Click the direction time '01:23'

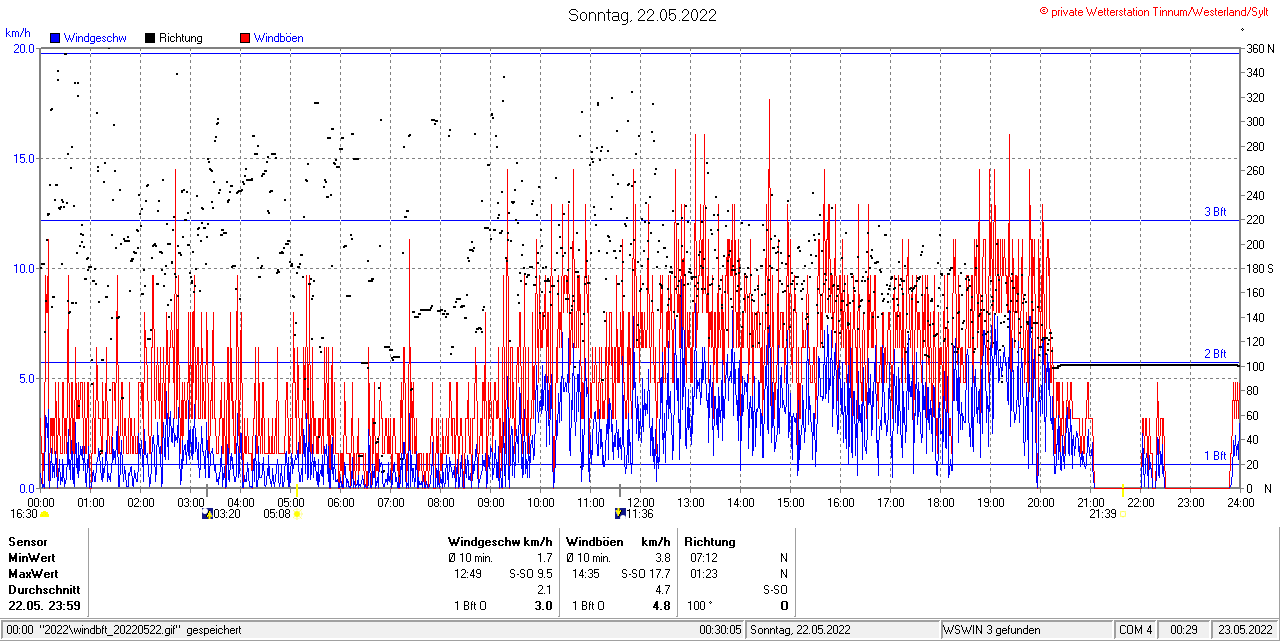pyautogui.click(x=704, y=574)
